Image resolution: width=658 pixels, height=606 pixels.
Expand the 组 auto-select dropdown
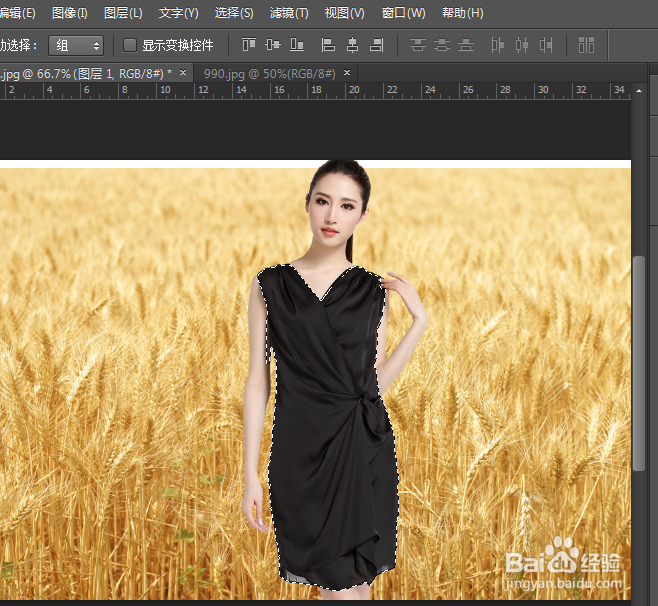pos(76,45)
